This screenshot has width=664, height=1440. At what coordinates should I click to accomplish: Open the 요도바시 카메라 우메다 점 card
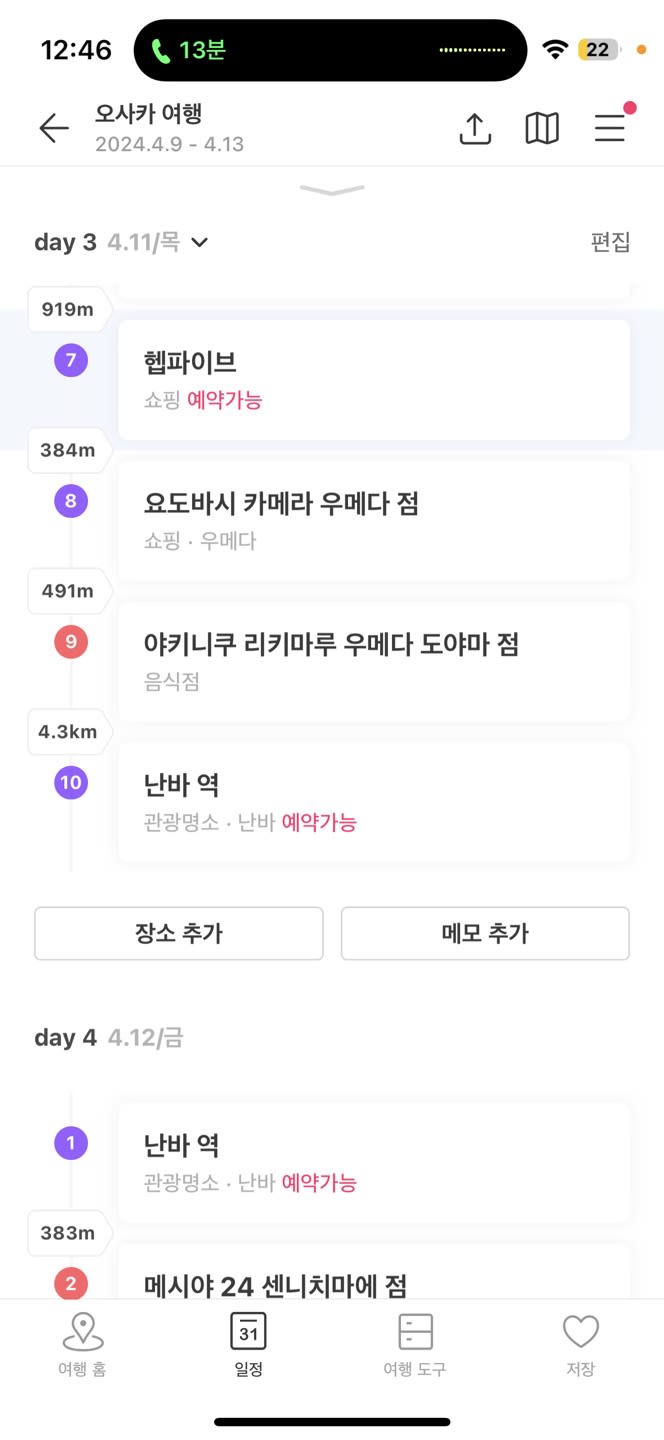374,520
